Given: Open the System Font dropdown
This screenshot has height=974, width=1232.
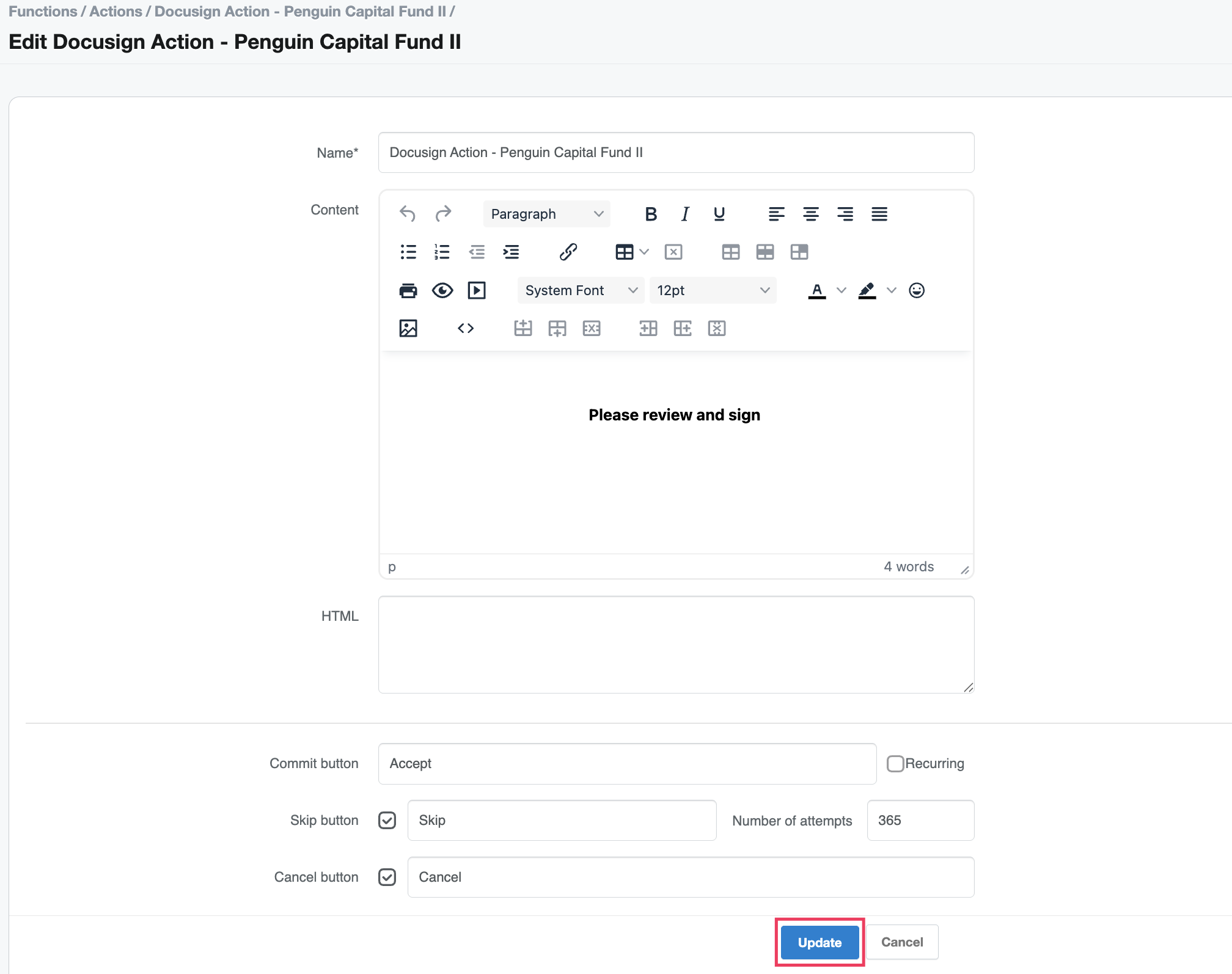Looking at the screenshot, I should pyautogui.click(x=580, y=290).
